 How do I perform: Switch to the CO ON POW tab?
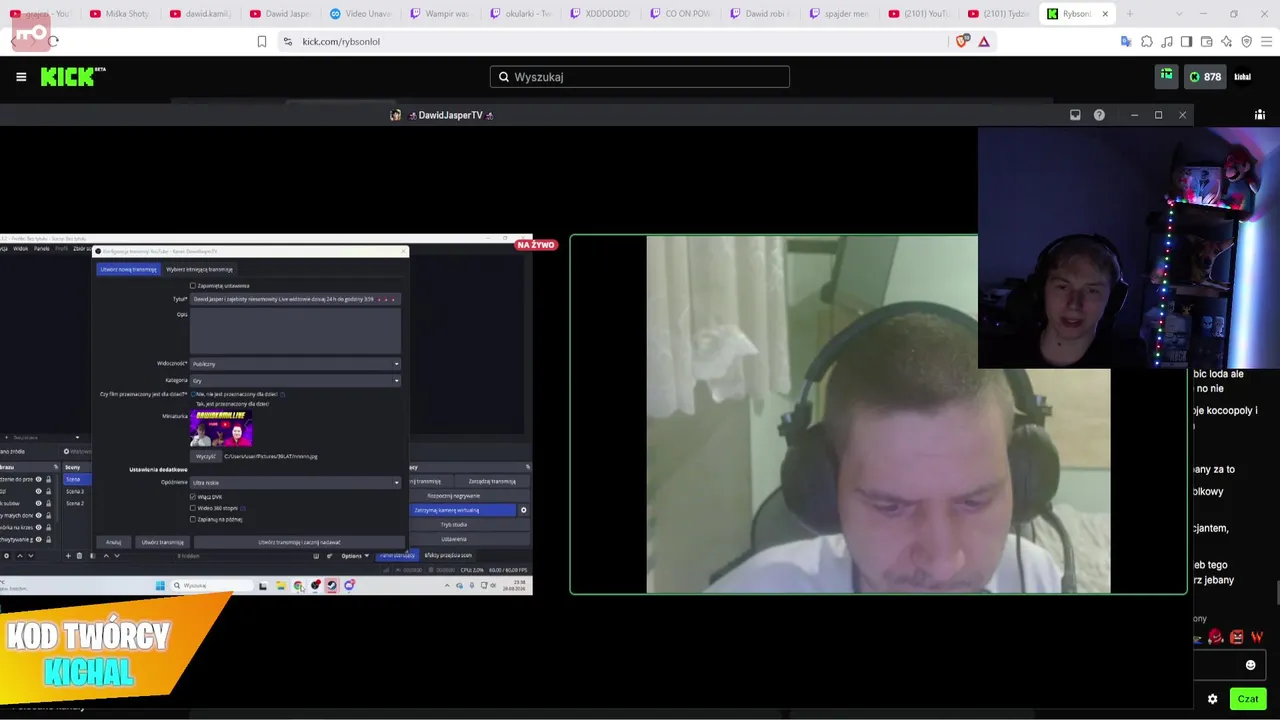(680, 14)
